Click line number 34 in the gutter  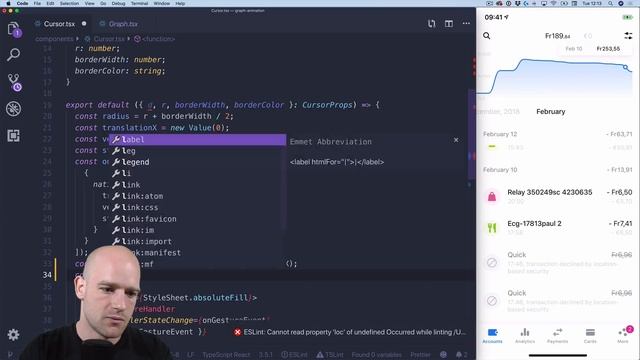click(x=47, y=275)
